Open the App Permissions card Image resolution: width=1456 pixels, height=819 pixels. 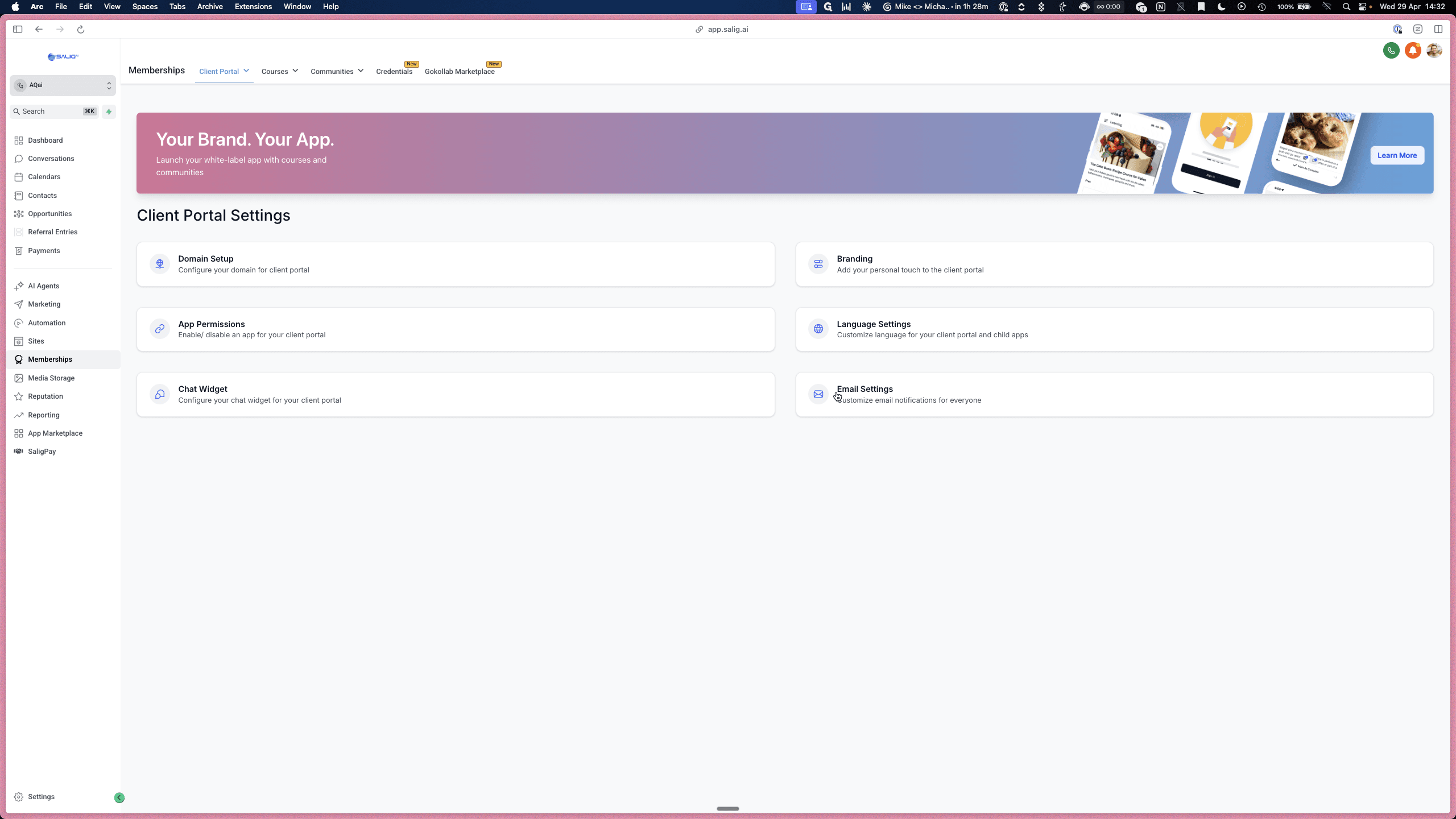[456, 329]
